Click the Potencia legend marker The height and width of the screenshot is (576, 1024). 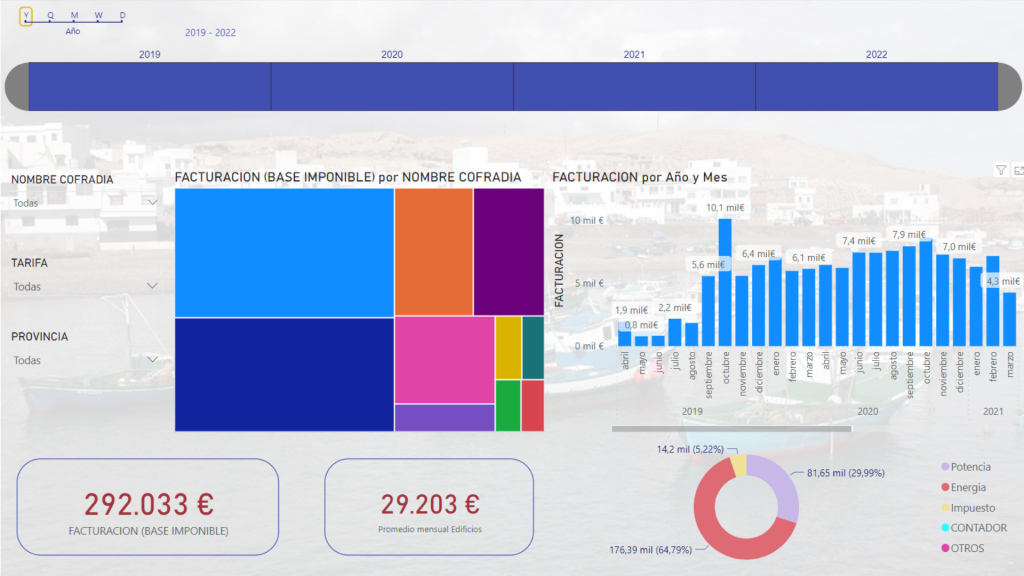point(945,467)
